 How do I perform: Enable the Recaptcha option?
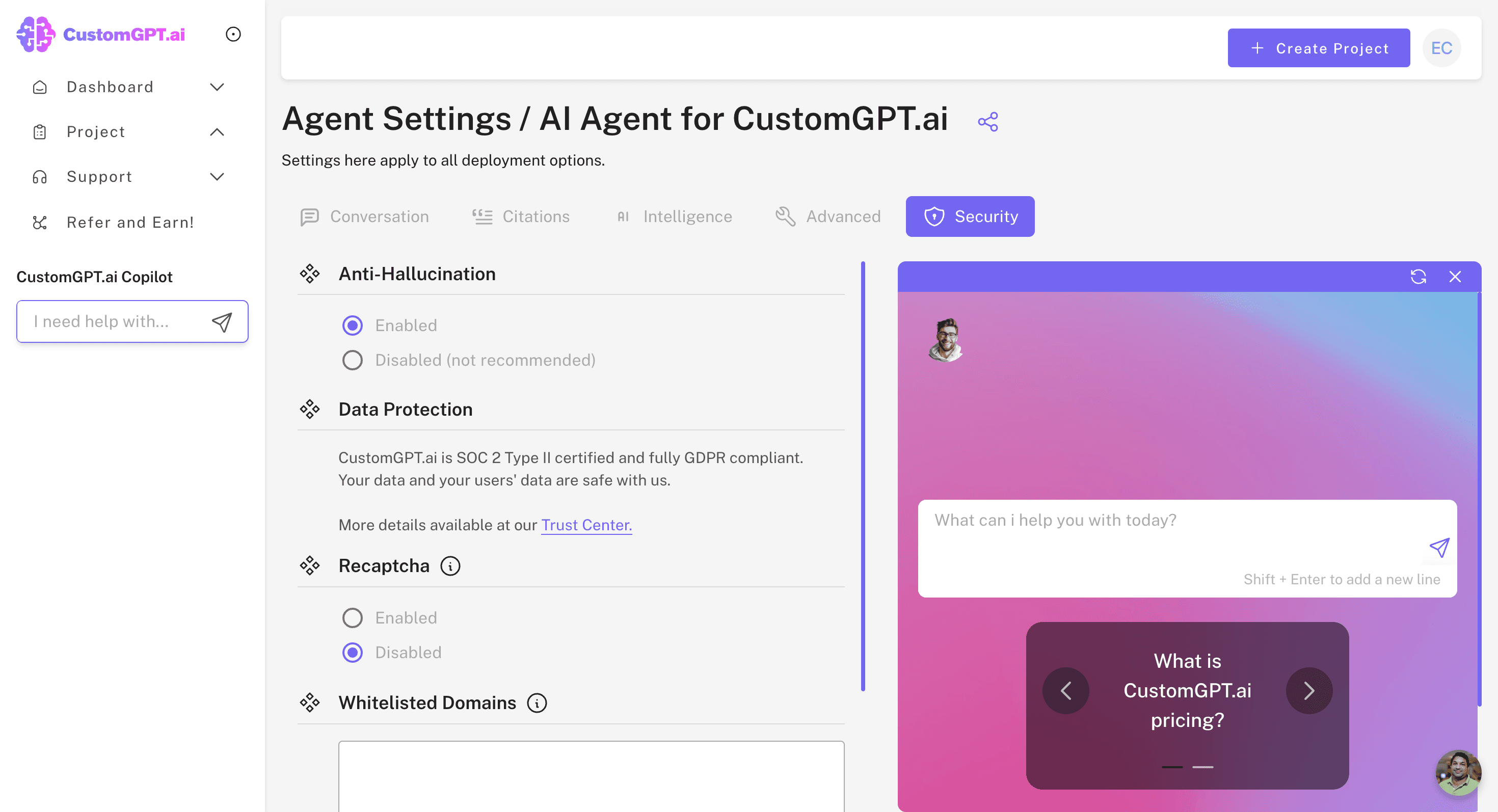coord(353,618)
